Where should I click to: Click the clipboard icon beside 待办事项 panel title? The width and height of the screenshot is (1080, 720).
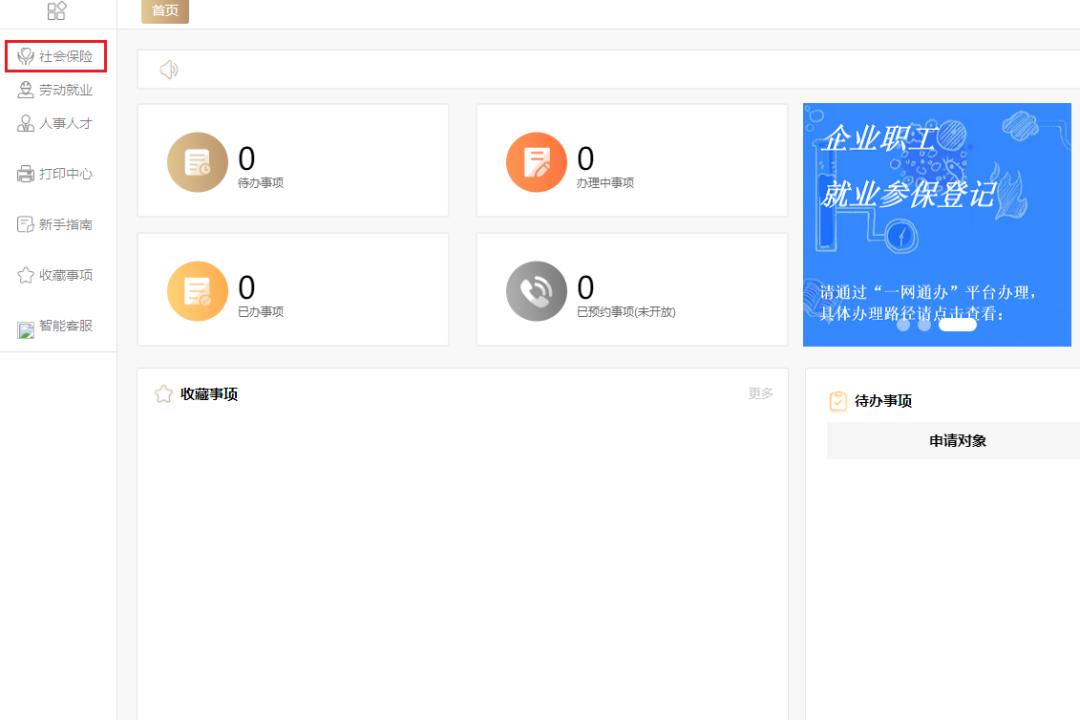click(838, 400)
